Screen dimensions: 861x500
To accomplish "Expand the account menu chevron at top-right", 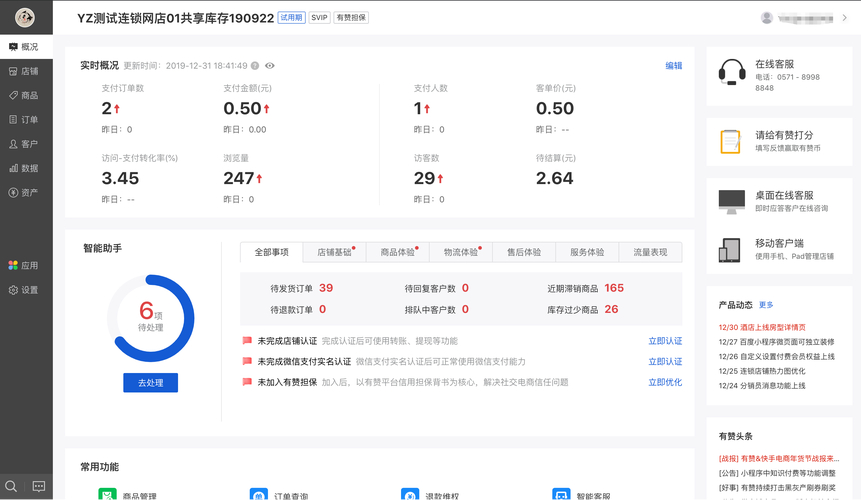I will click(845, 18).
